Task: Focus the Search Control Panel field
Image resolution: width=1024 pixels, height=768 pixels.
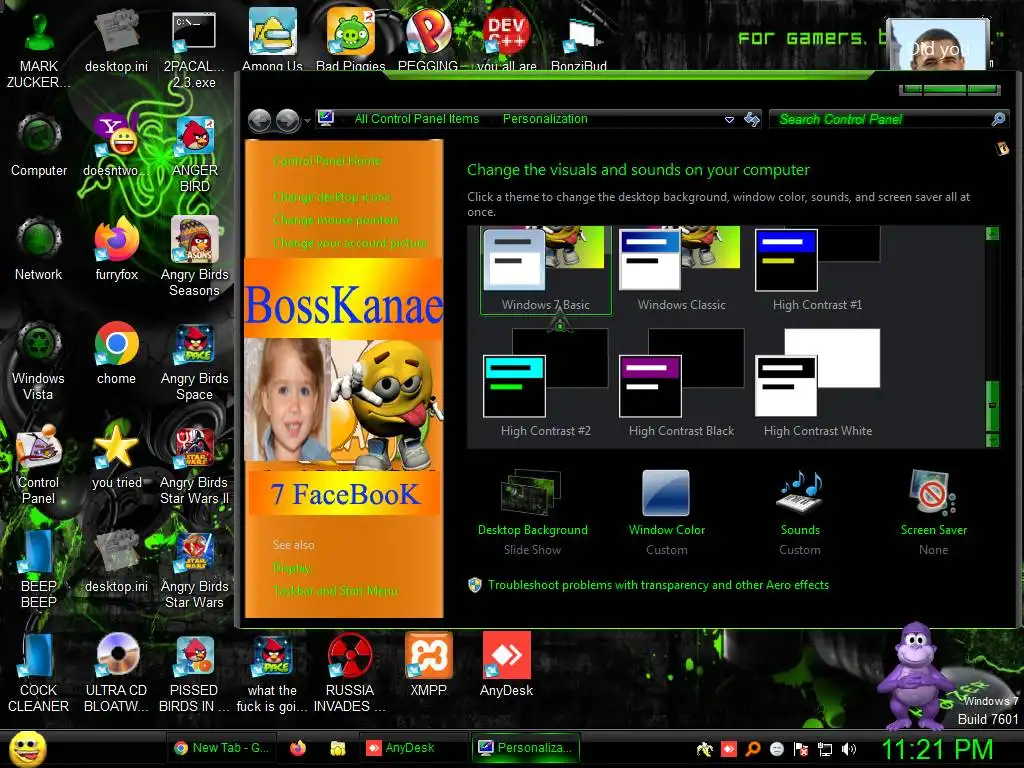Action: (x=882, y=119)
